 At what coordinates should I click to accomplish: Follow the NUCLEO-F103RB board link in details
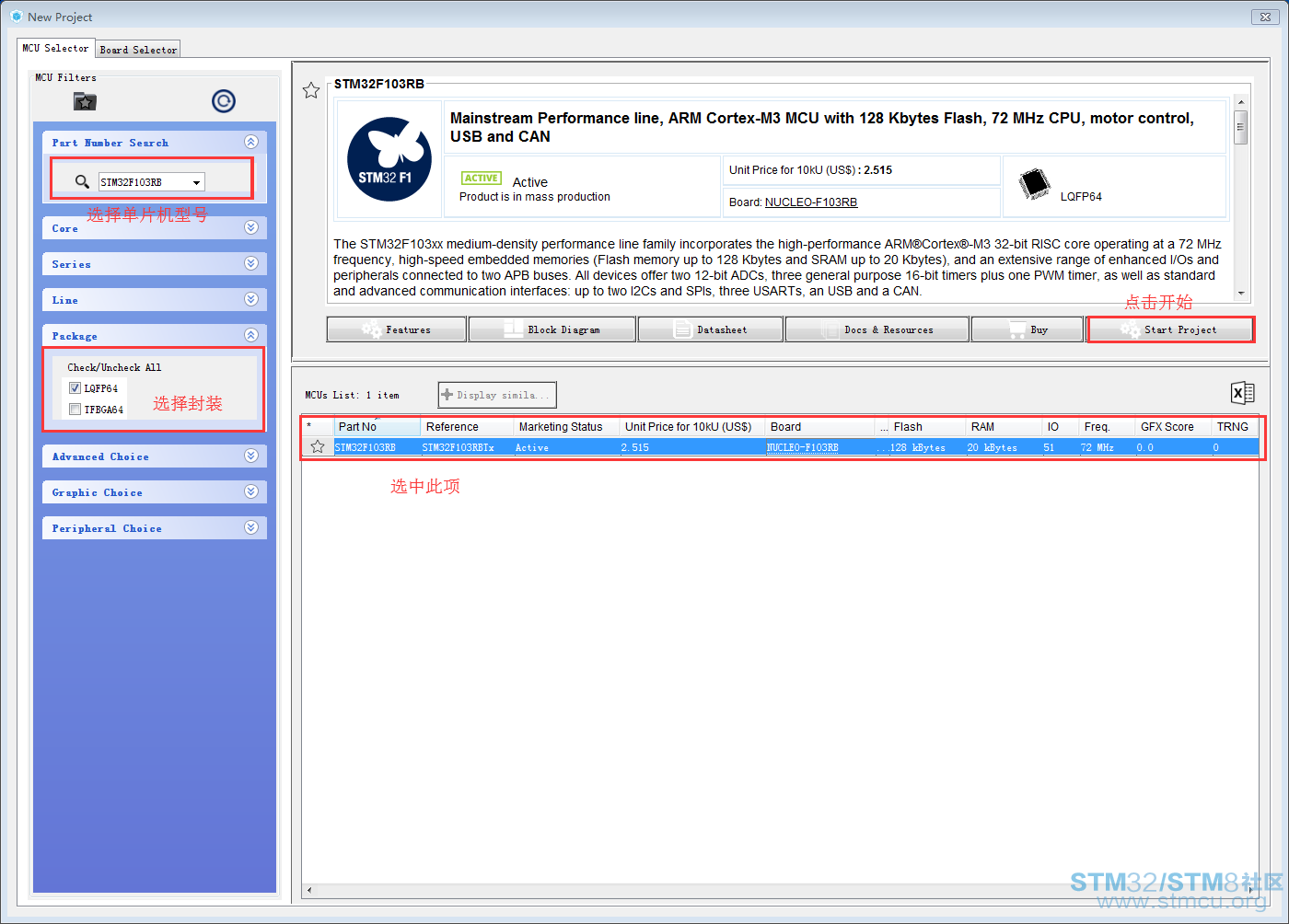811,202
